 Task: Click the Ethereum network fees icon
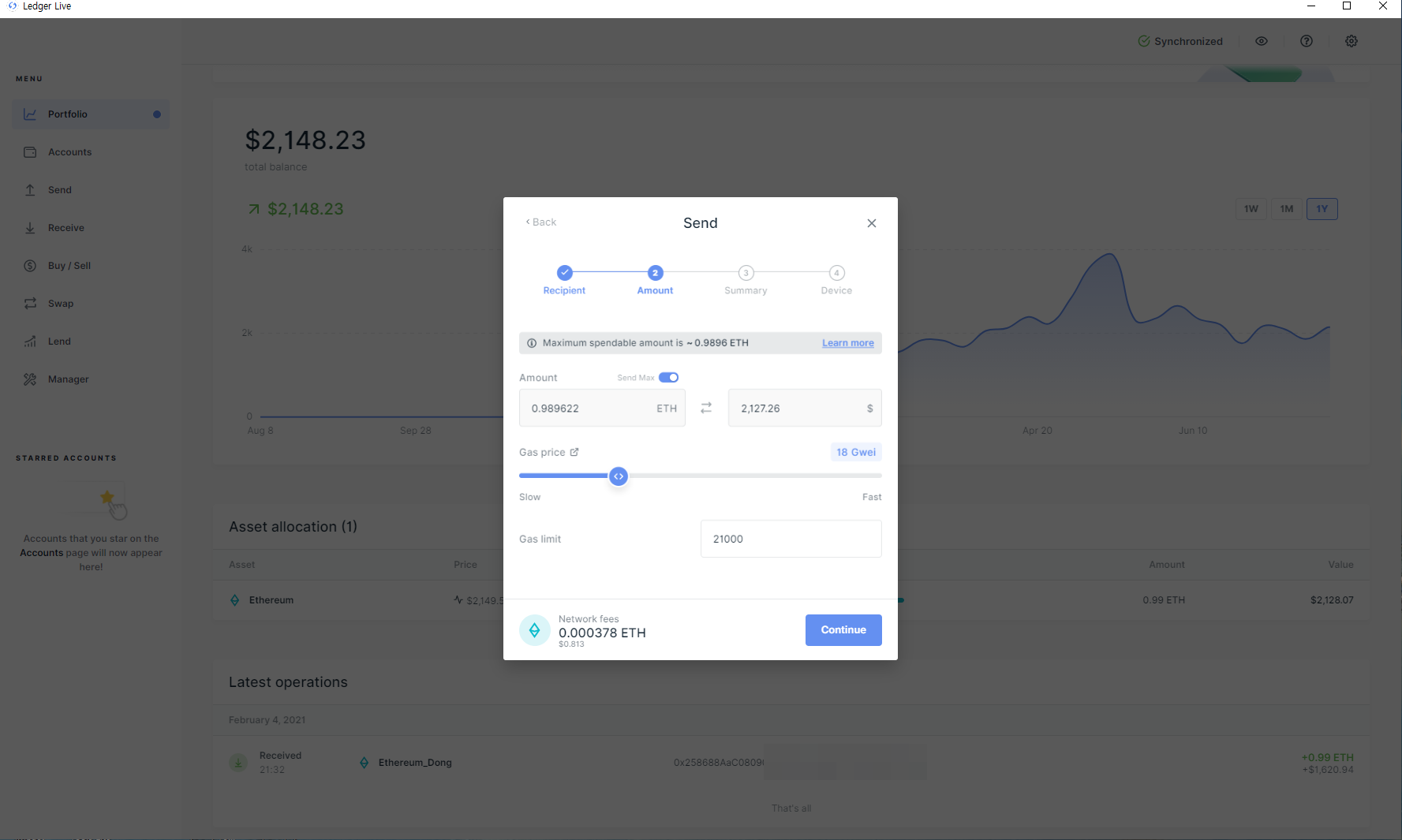(535, 630)
